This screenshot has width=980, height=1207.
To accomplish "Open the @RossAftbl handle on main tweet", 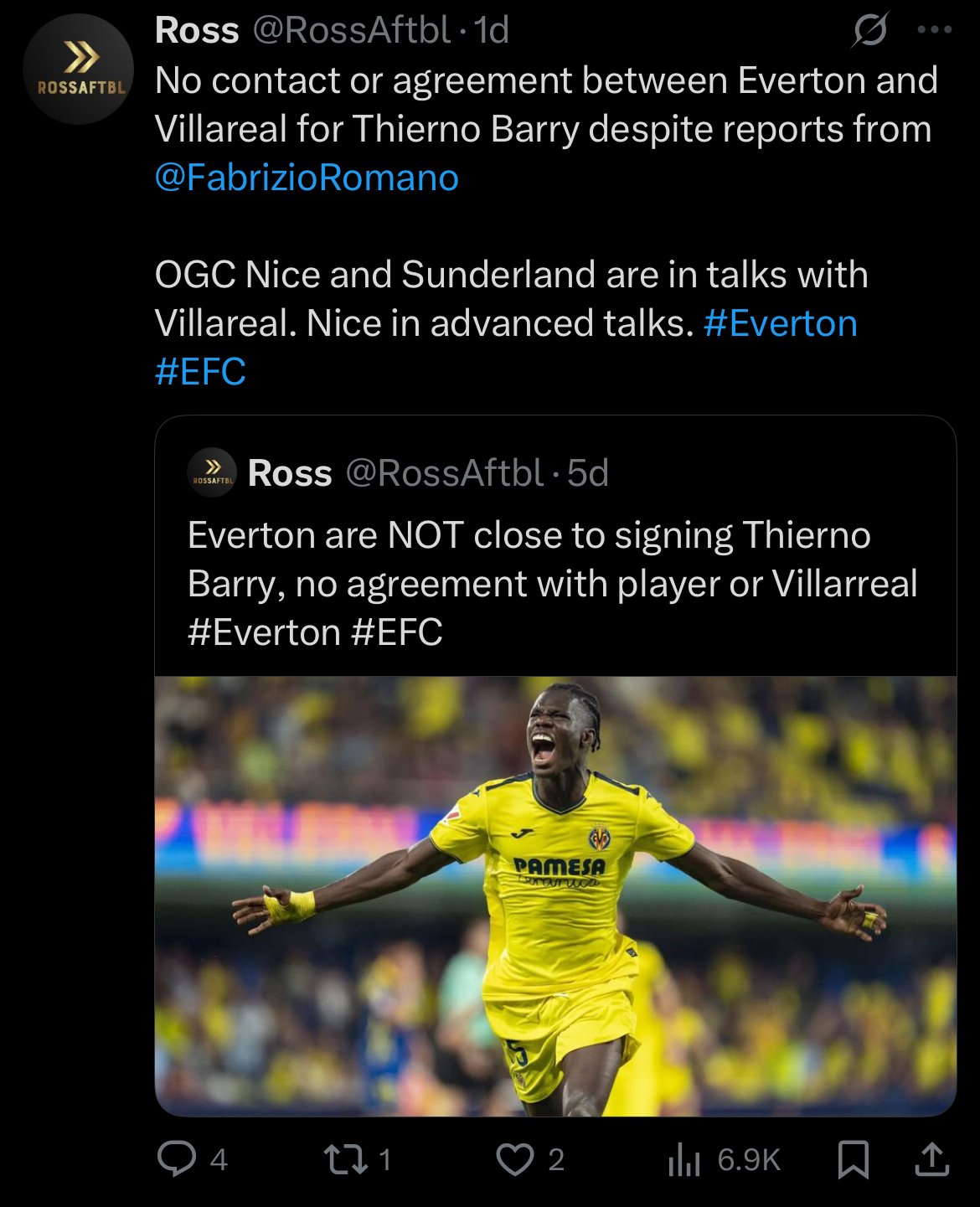I will click(352, 31).
